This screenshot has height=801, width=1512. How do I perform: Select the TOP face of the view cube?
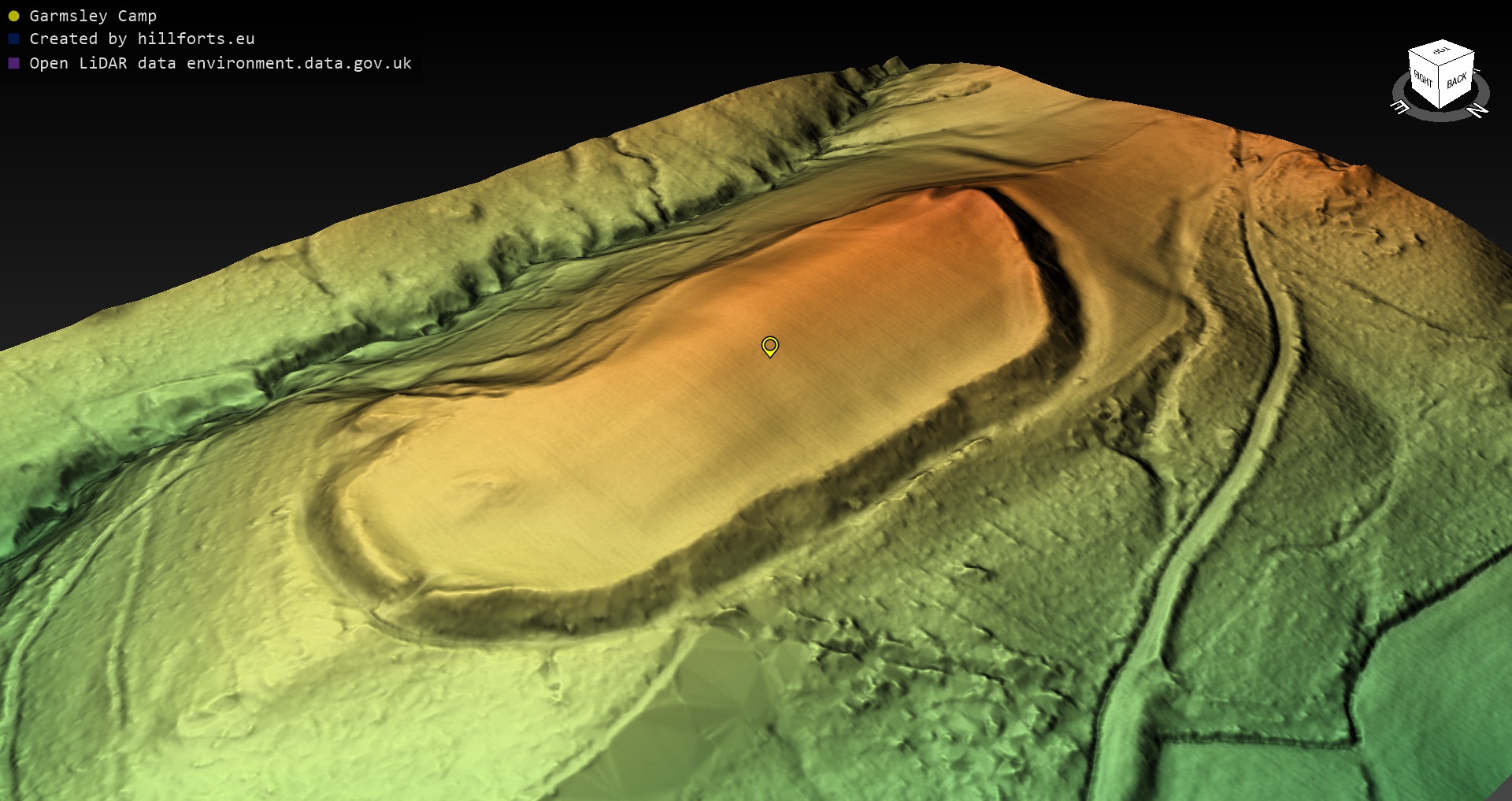[1441, 53]
